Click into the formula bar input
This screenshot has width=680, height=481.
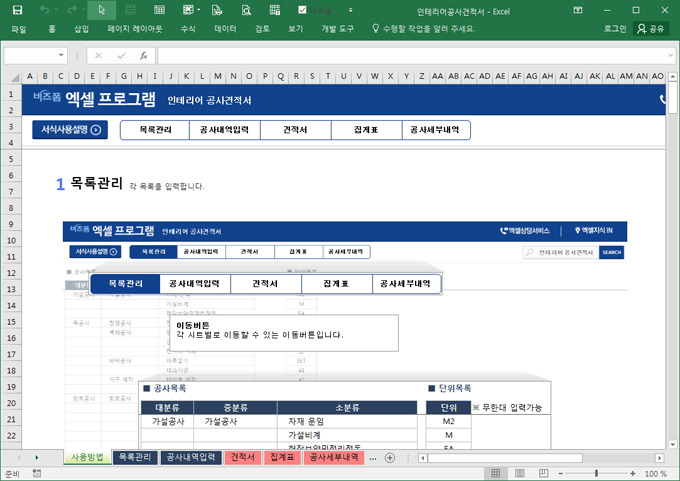(412, 56)
